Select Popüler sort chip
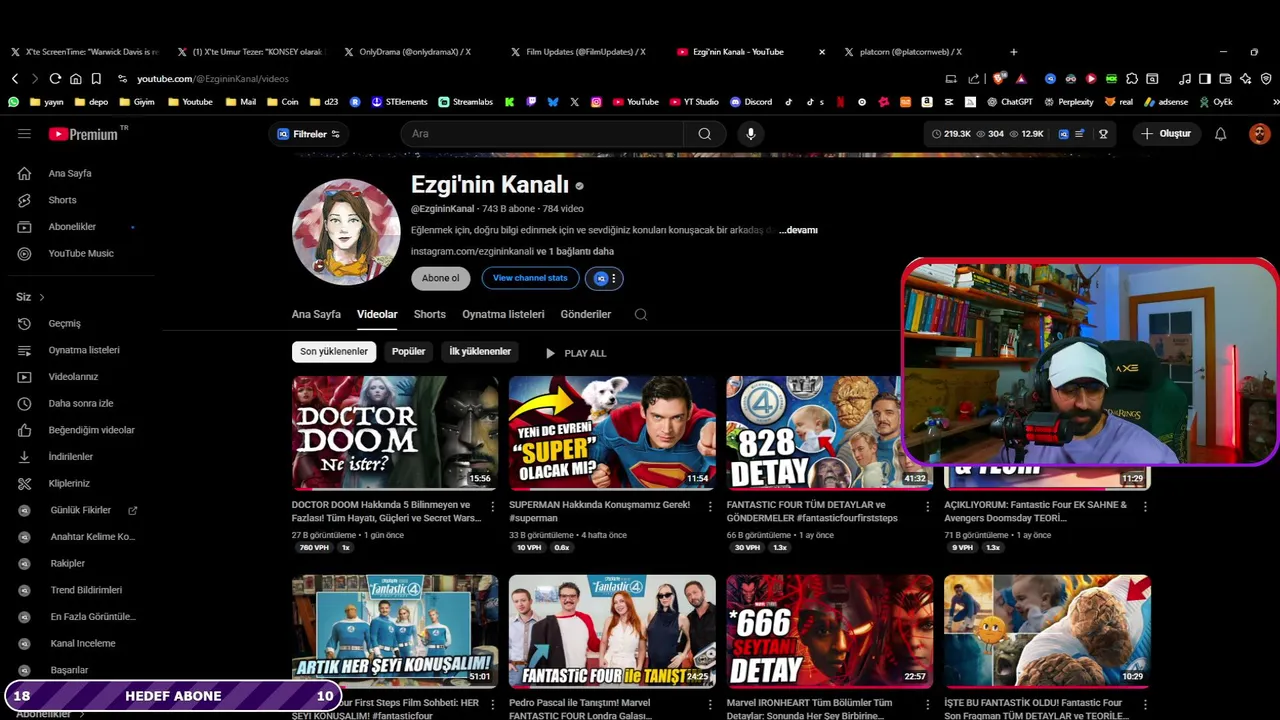This screenshot has width=1280, height=720. pyautogui.click(x=408, y=351)
